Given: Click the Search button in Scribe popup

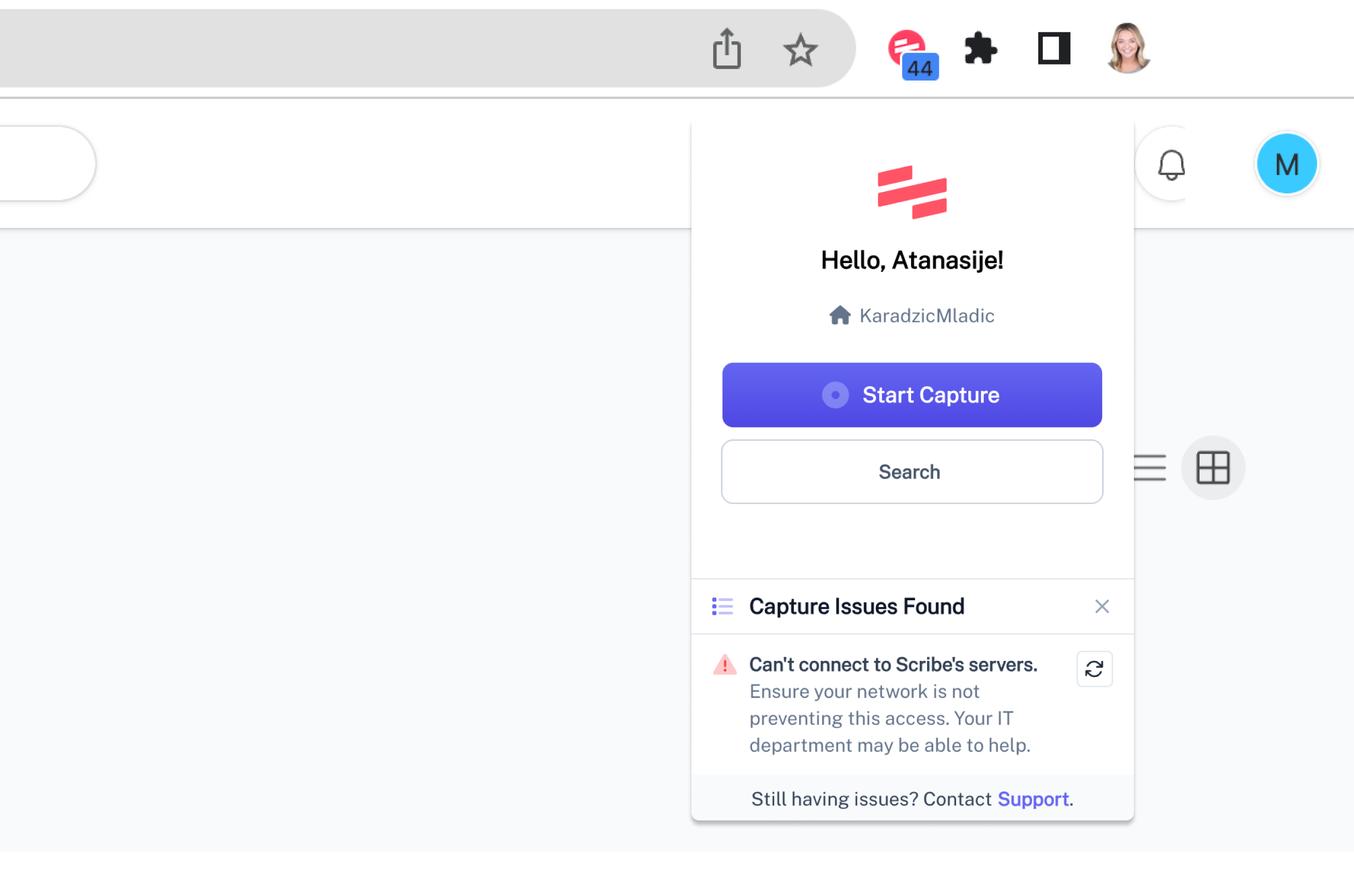Looking at the screenshot, I should (x=912, y=472).
